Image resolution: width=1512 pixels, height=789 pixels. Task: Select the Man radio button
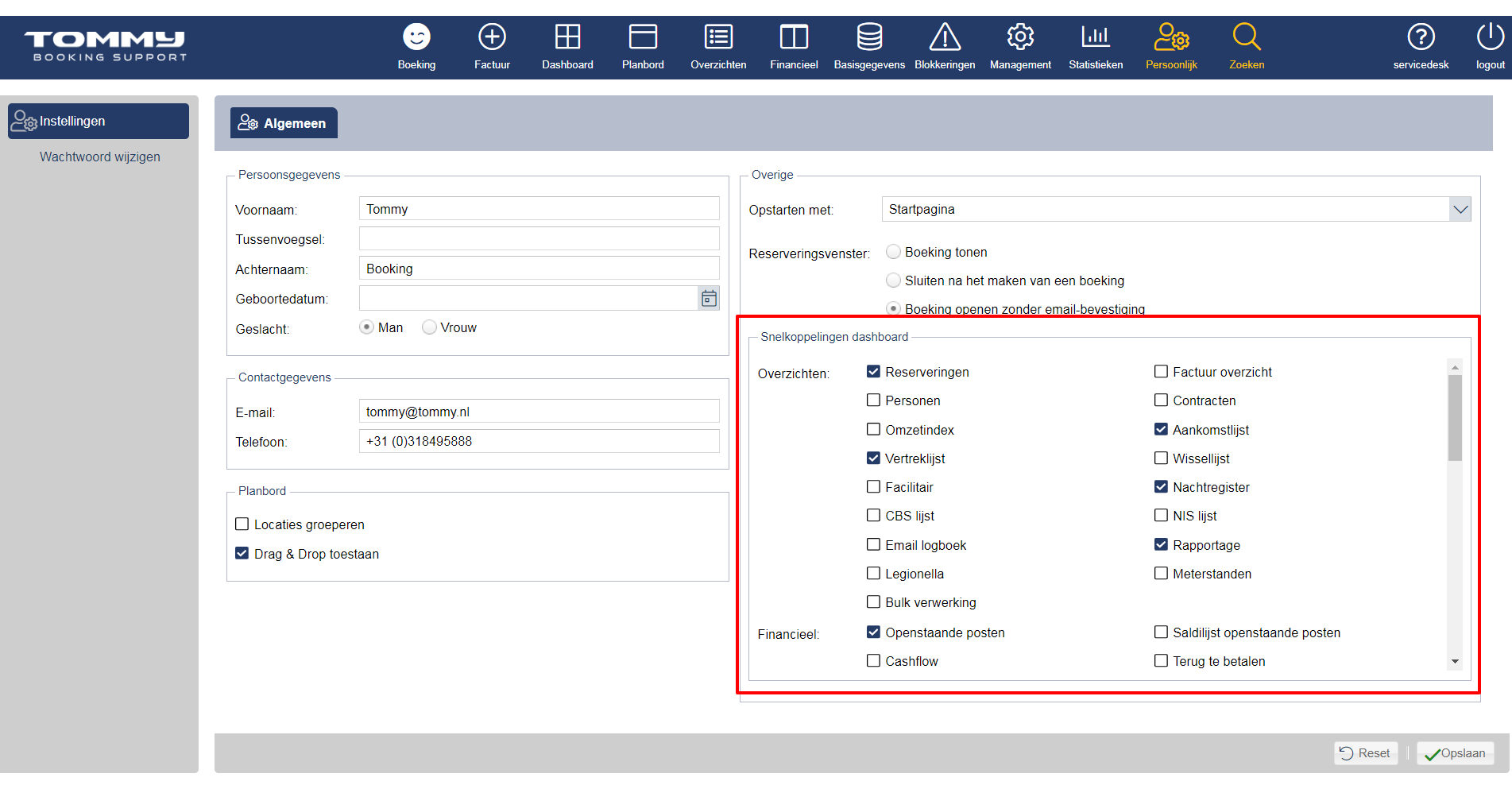click(366, 327)
